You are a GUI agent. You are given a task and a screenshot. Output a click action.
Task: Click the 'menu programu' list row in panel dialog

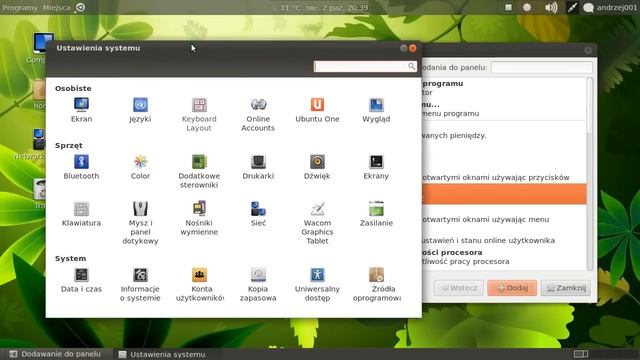coord(504,109)
